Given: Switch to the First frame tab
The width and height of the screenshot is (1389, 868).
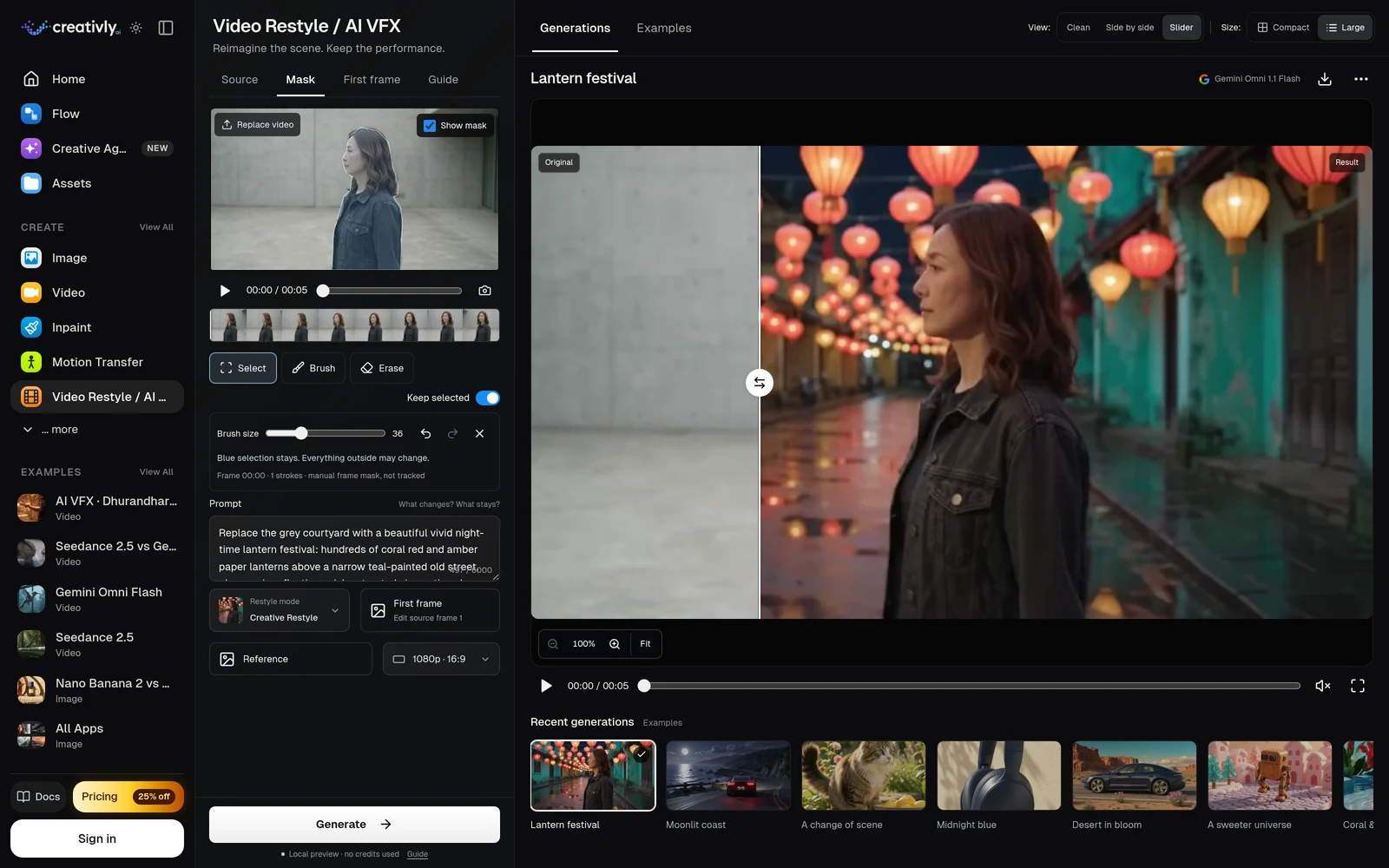Looking at the screenshot, I should [372, 80].
